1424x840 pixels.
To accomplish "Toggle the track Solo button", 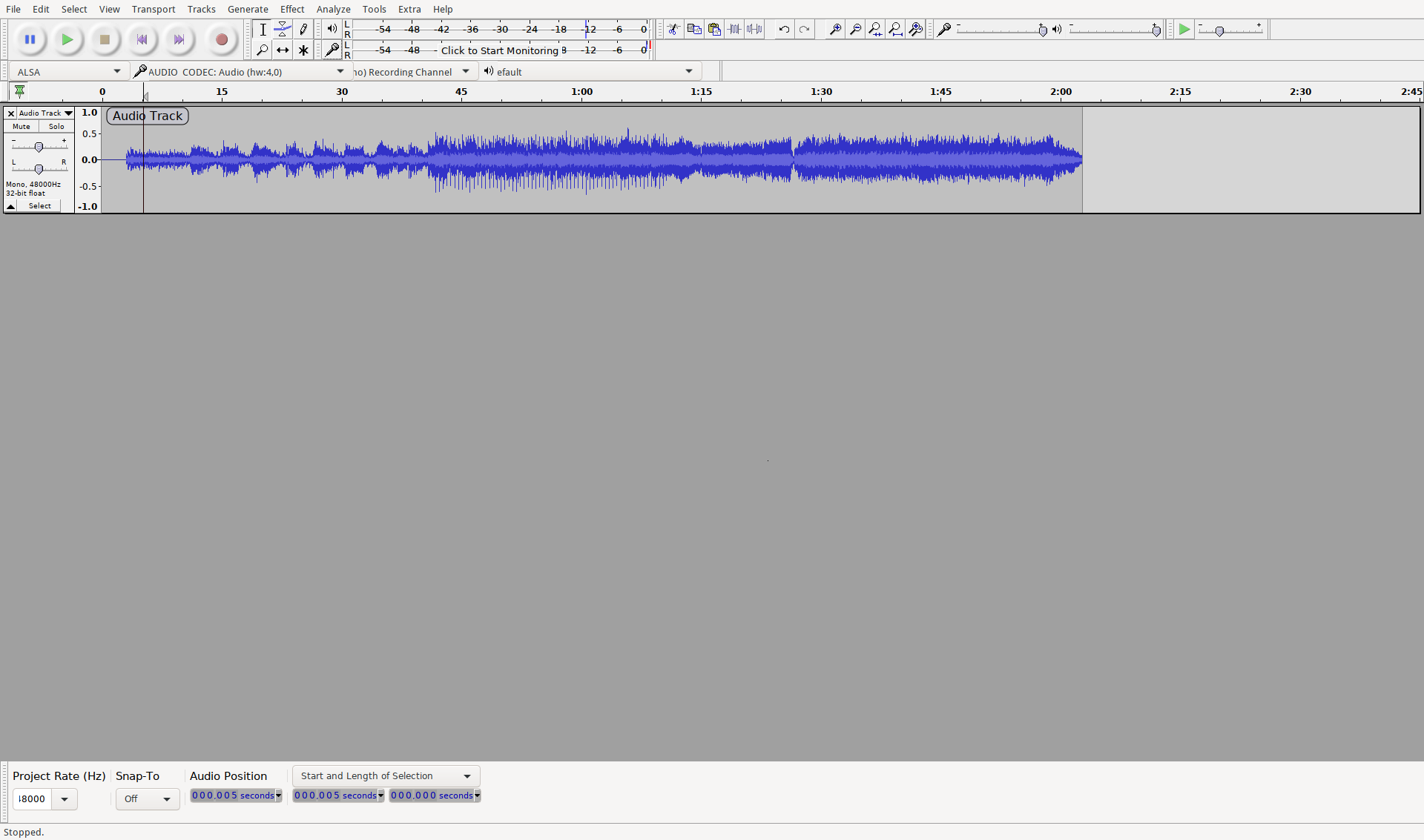I will click(x=56, y=127).
